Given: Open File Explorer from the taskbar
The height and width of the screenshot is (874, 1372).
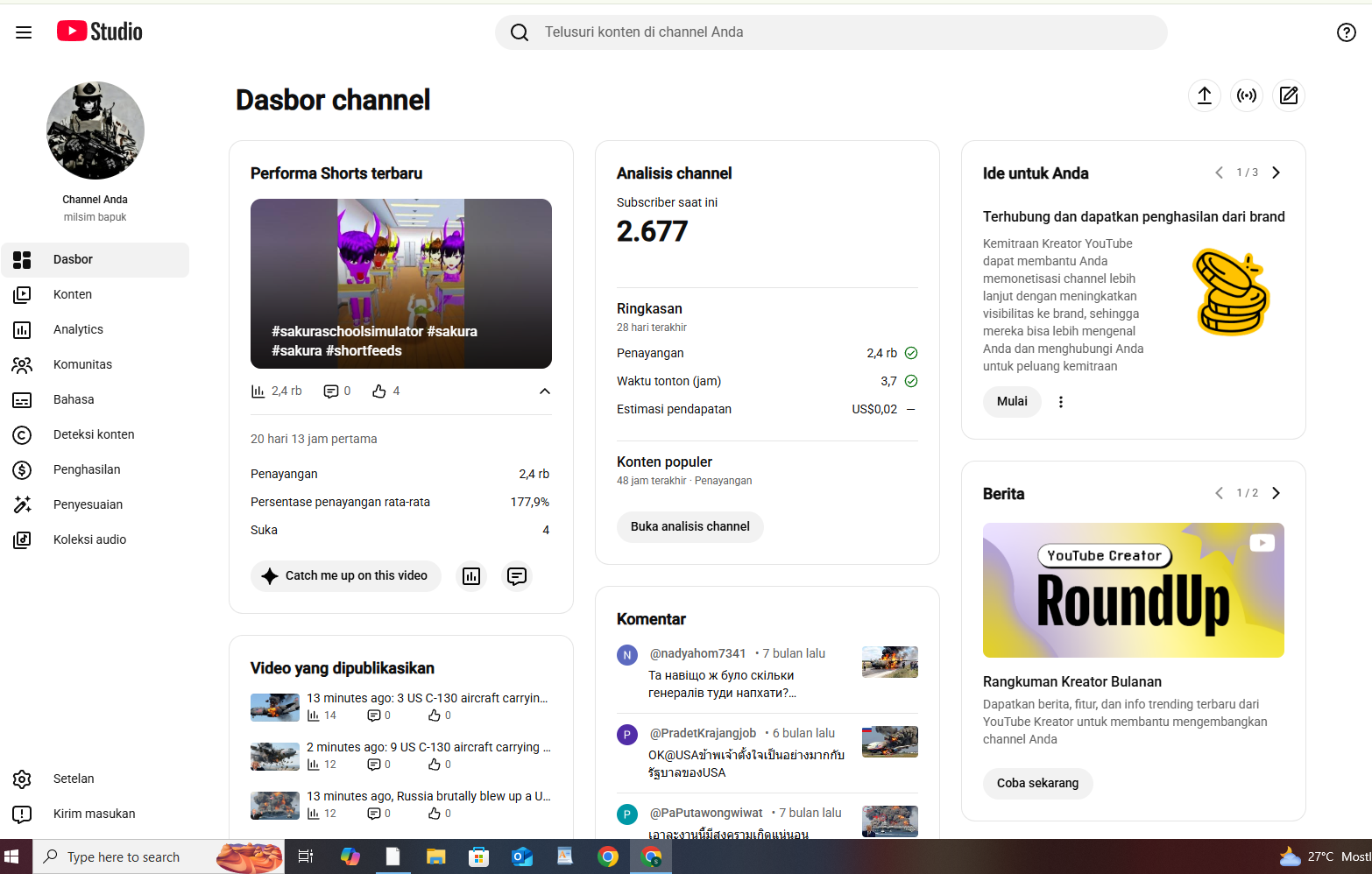Looking at the screenshot, I should (435, 856).
